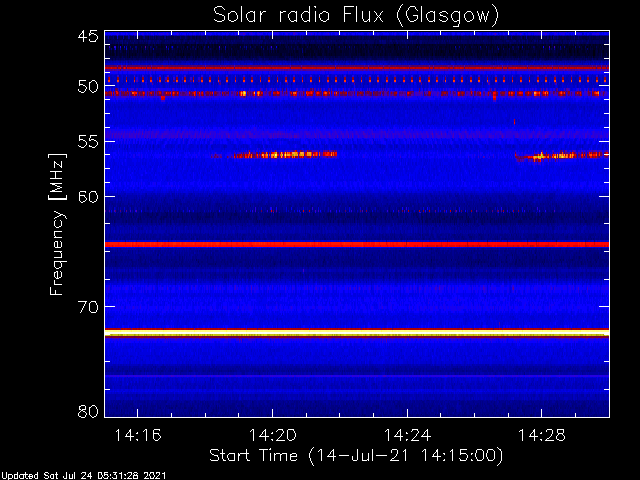Select the 'Frequency [MHz]' axis label
Image resolution: width=640 pixels, height=480 pixels.
tap(57, 224)
